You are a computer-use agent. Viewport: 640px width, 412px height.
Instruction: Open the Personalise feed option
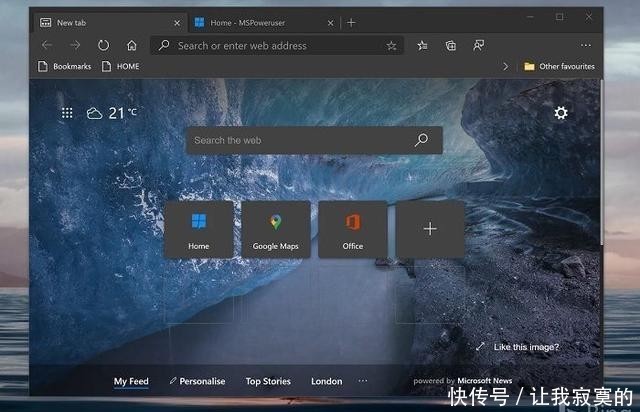[197, 381]
